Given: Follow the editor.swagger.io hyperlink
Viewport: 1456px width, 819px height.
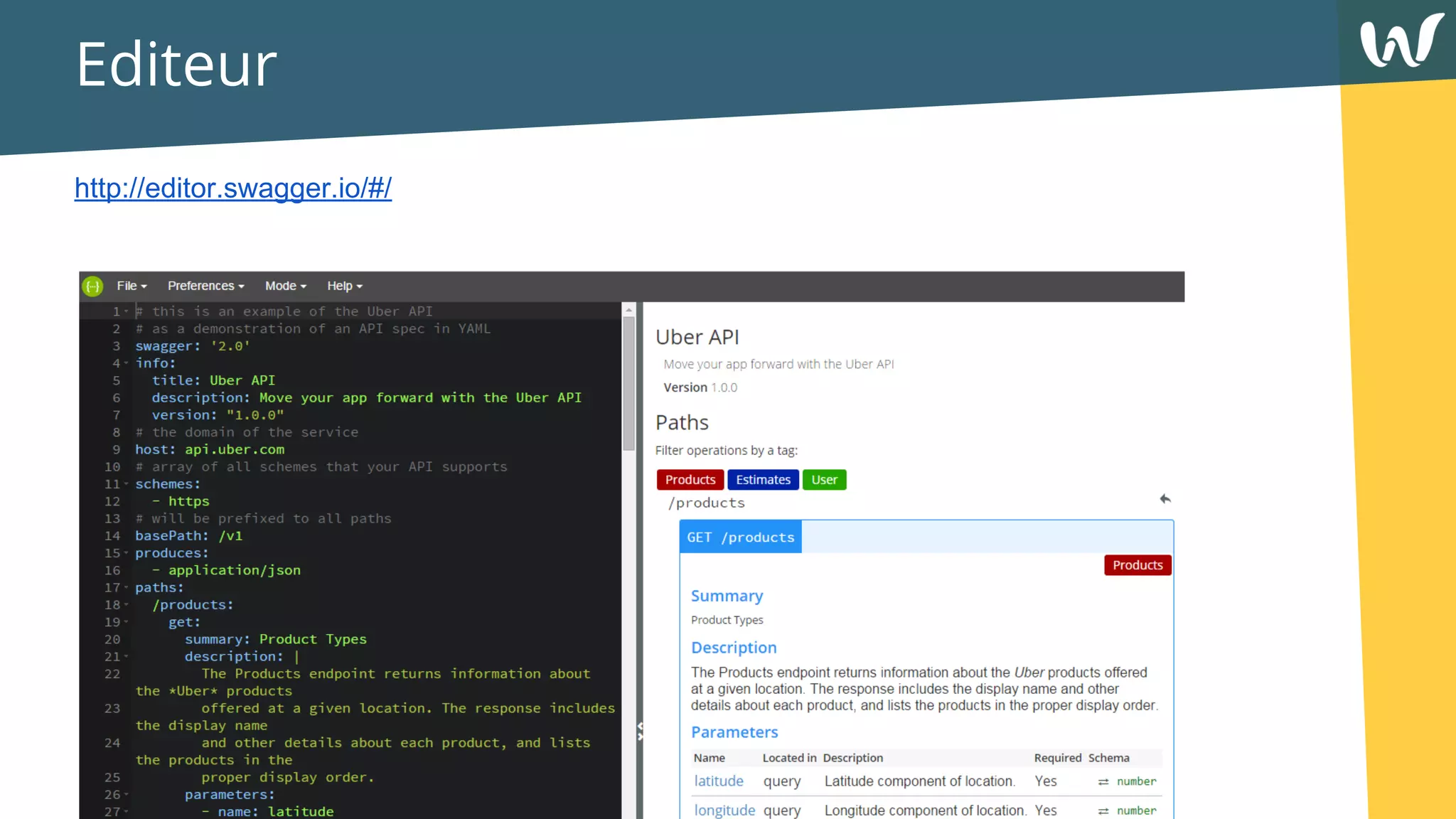Looking at the screenshot, I should click(x=233, y=188).
